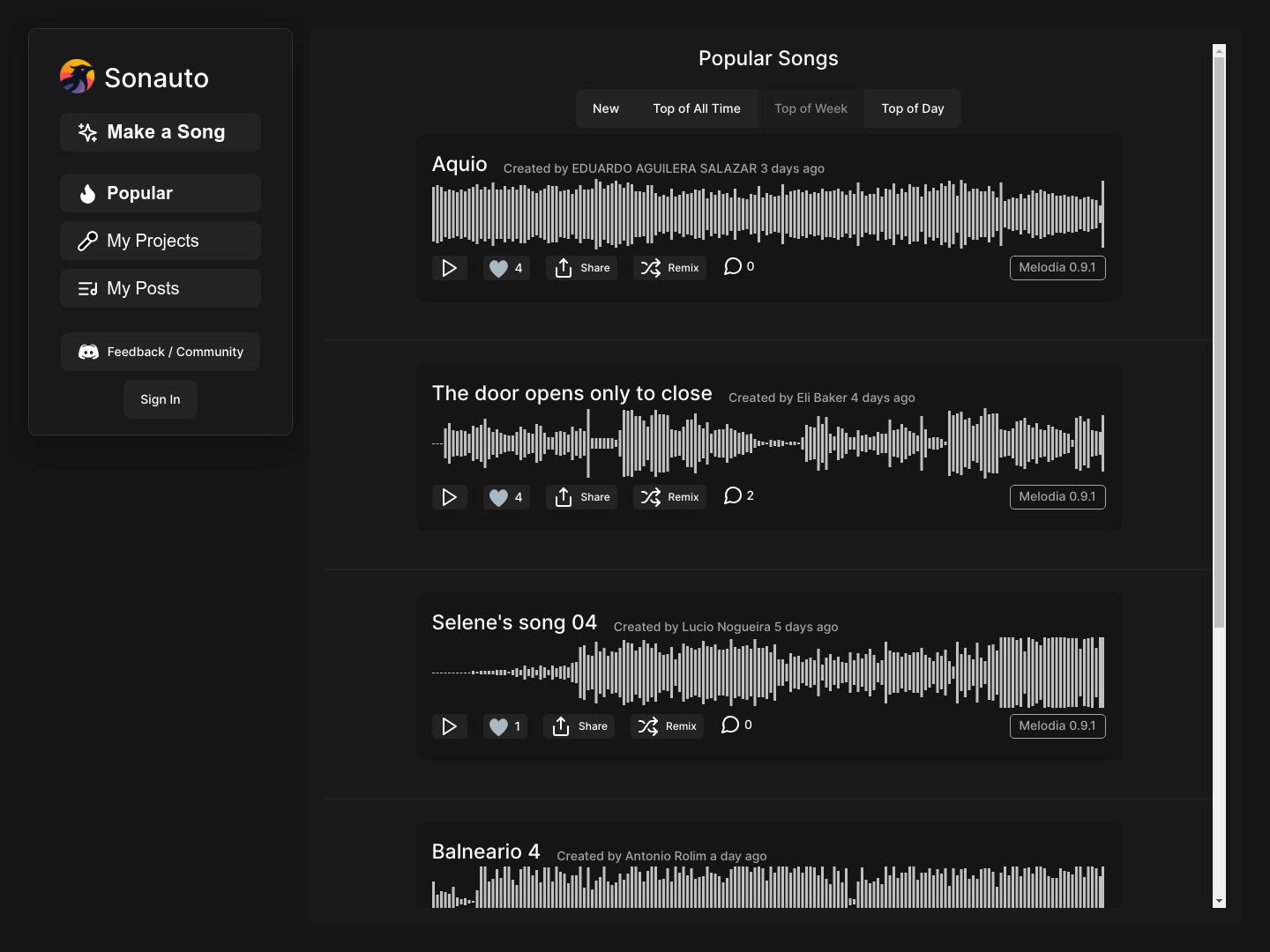Seek within Selene's song 04 waveform

pyautogui.click(x=768, y=673)
